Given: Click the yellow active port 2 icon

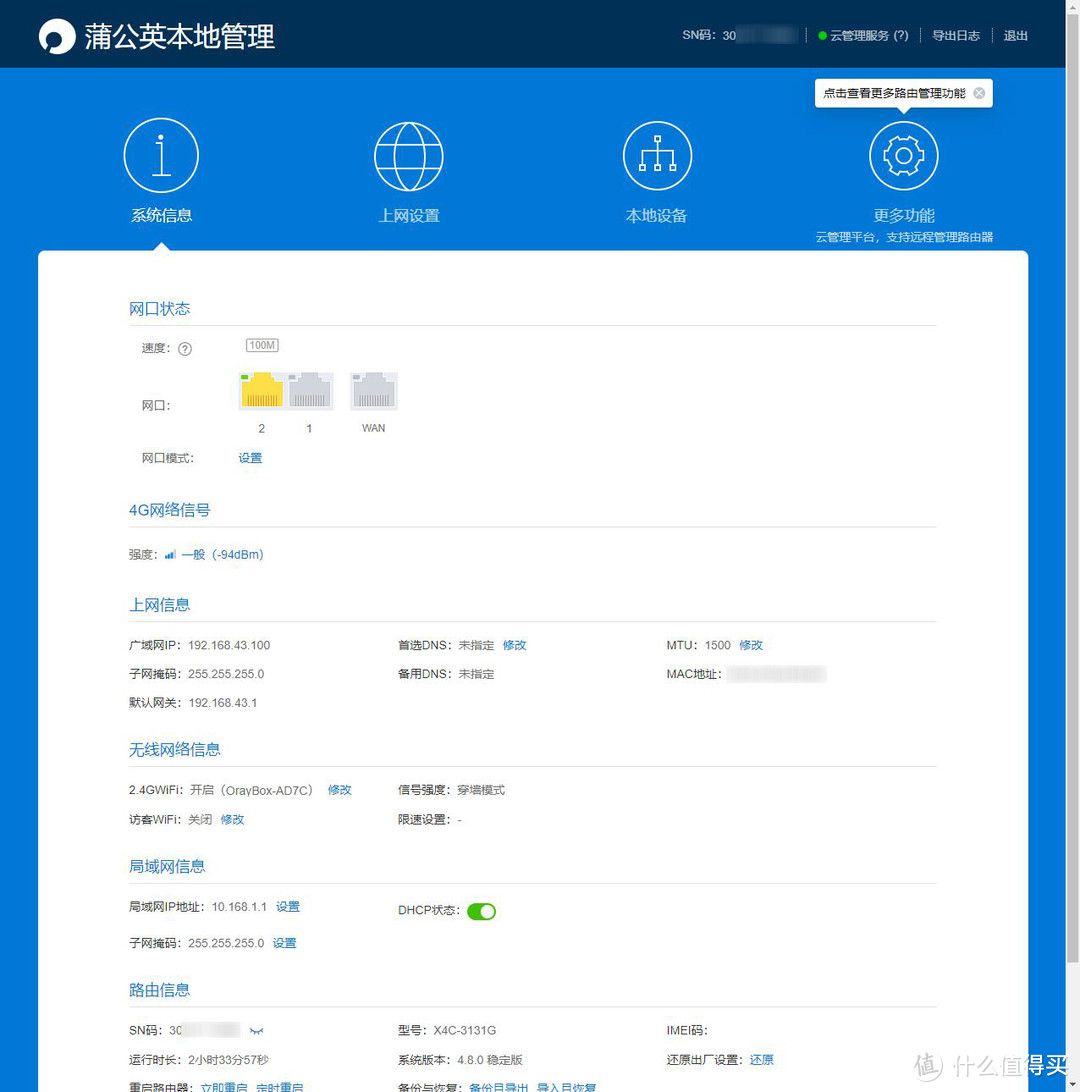Looking at the screenshot, I should [x=262, y=390].
